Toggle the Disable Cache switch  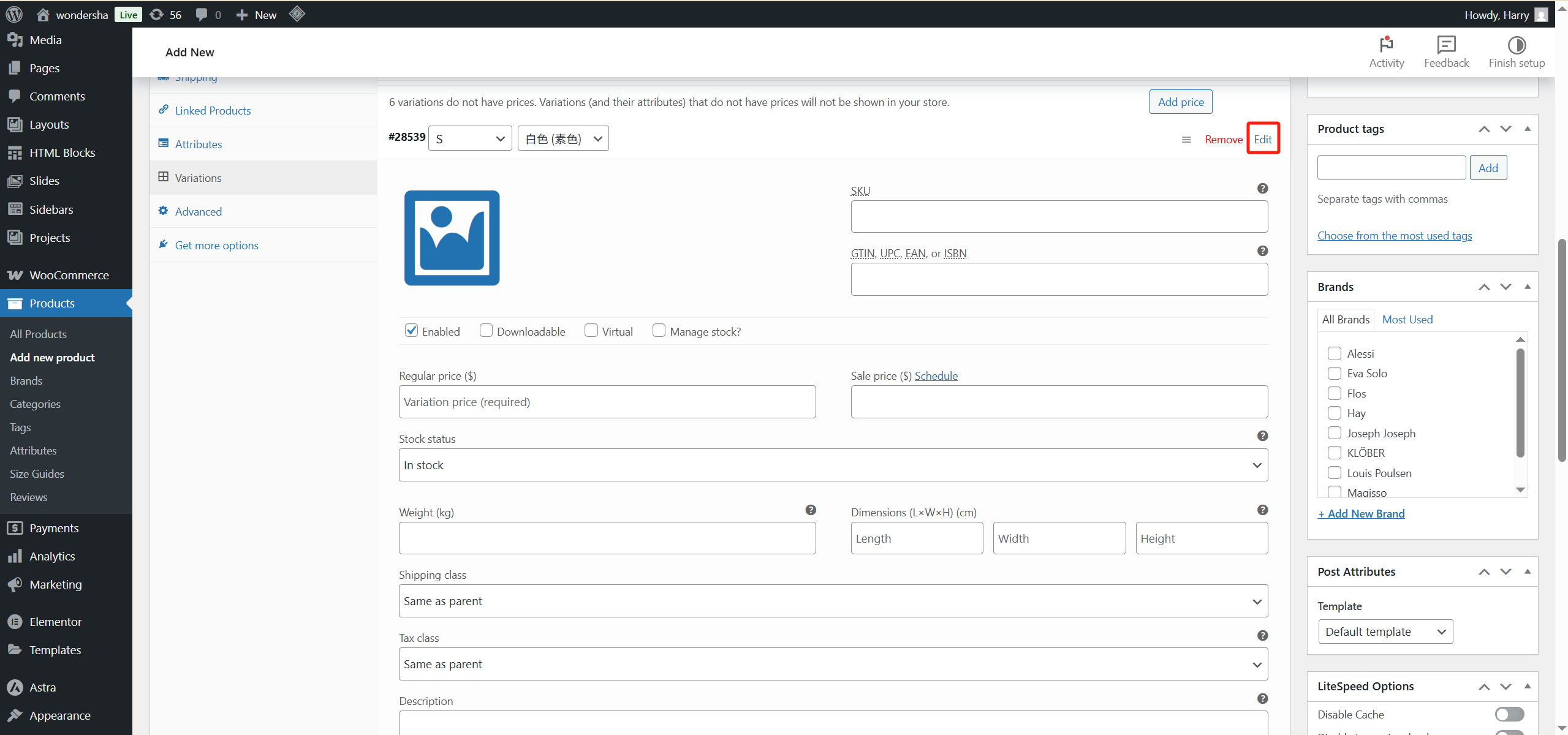pyautogui.click(x=1509, y=714)
